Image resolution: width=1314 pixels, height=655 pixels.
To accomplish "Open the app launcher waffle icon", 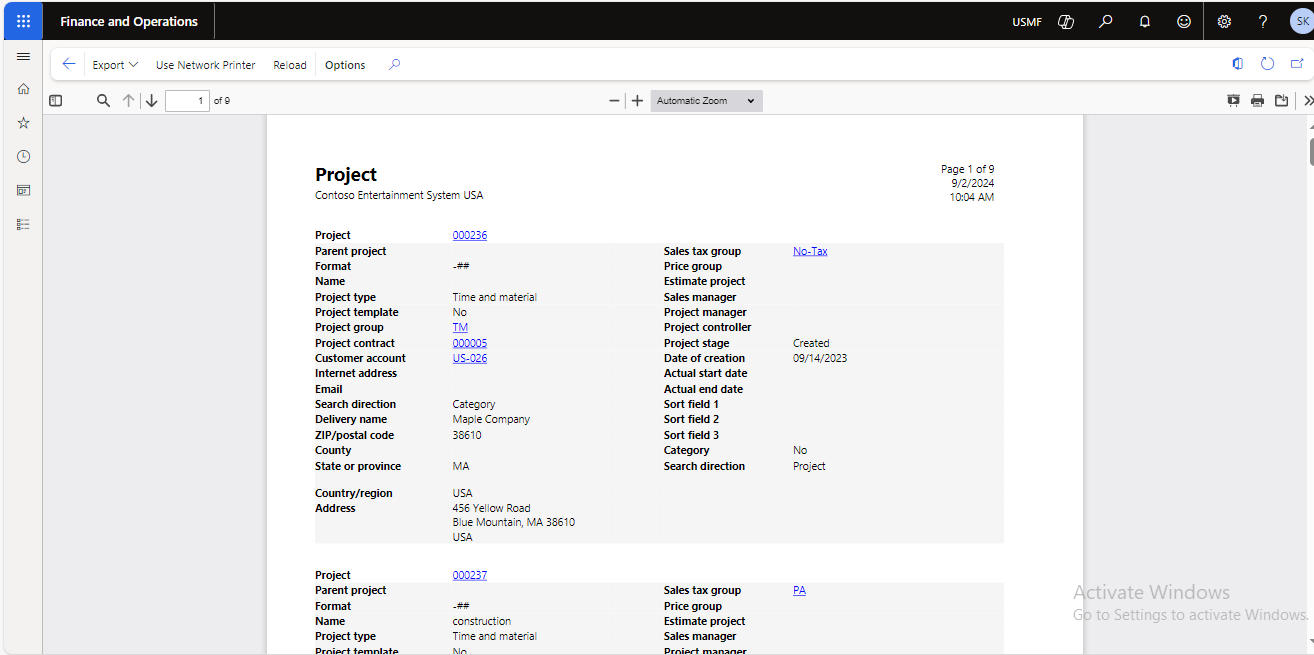I will click(23, 21).
